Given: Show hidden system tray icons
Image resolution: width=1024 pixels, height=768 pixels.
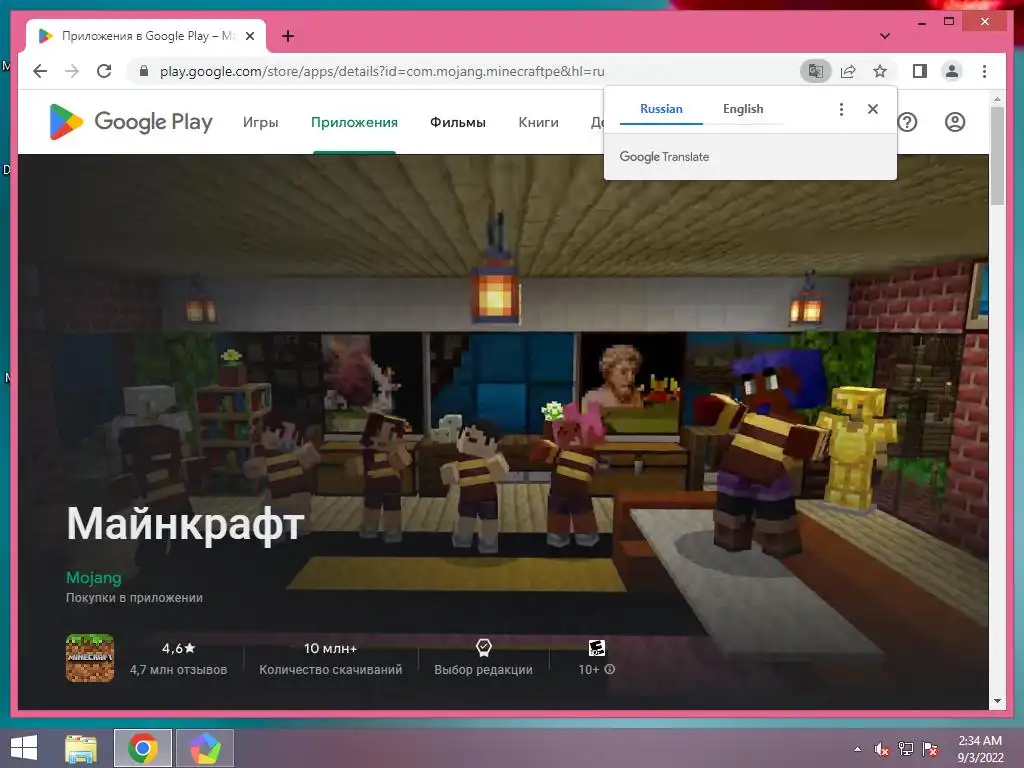Looking at the screenshot, I should [x=857, y=749].
